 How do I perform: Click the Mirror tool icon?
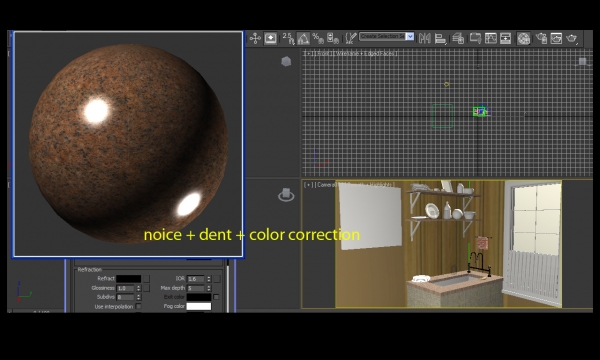425,38
